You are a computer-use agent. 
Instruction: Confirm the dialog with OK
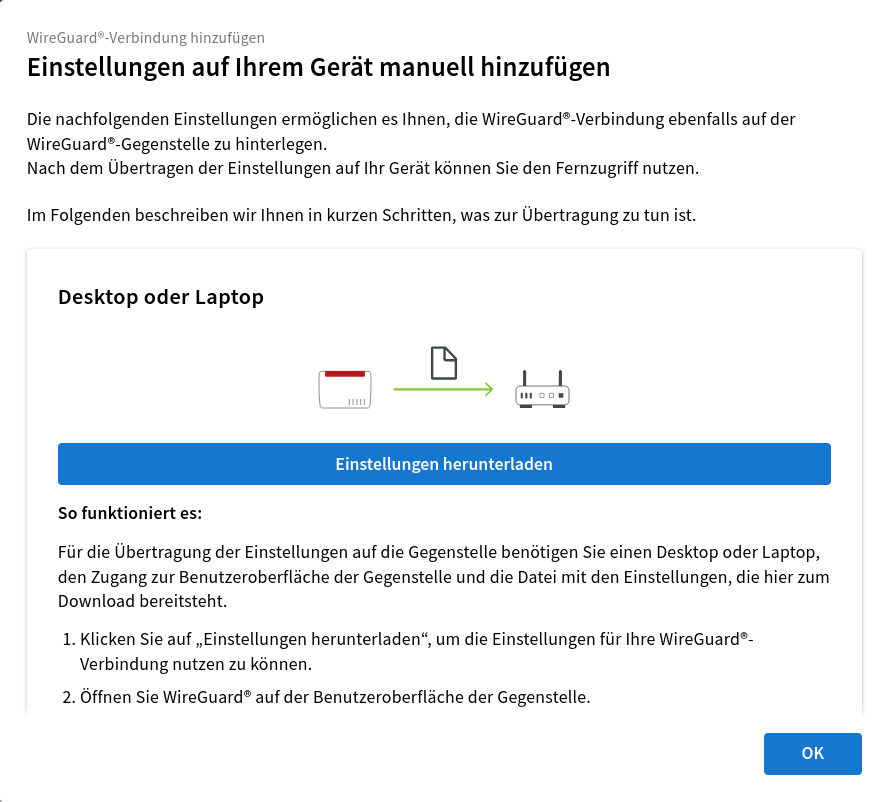pos(812,754)
